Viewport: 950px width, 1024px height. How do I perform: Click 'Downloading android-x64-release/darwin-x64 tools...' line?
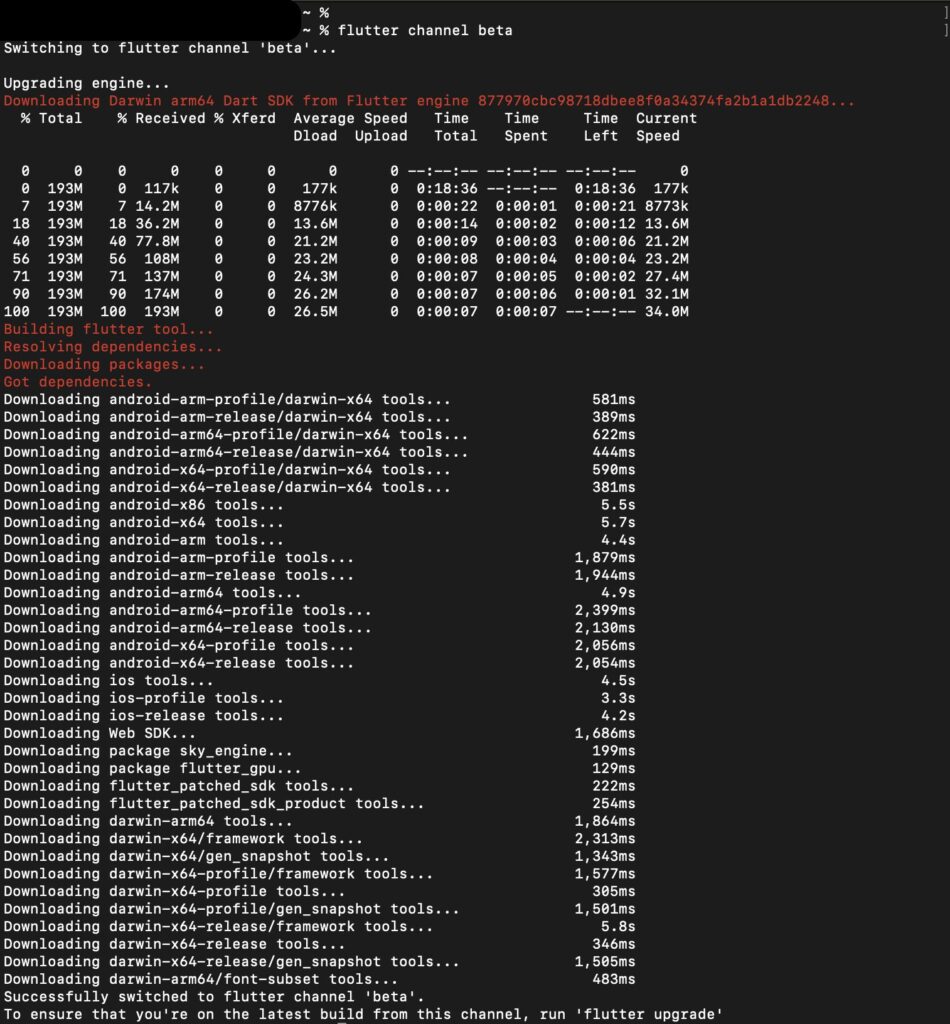227,488
